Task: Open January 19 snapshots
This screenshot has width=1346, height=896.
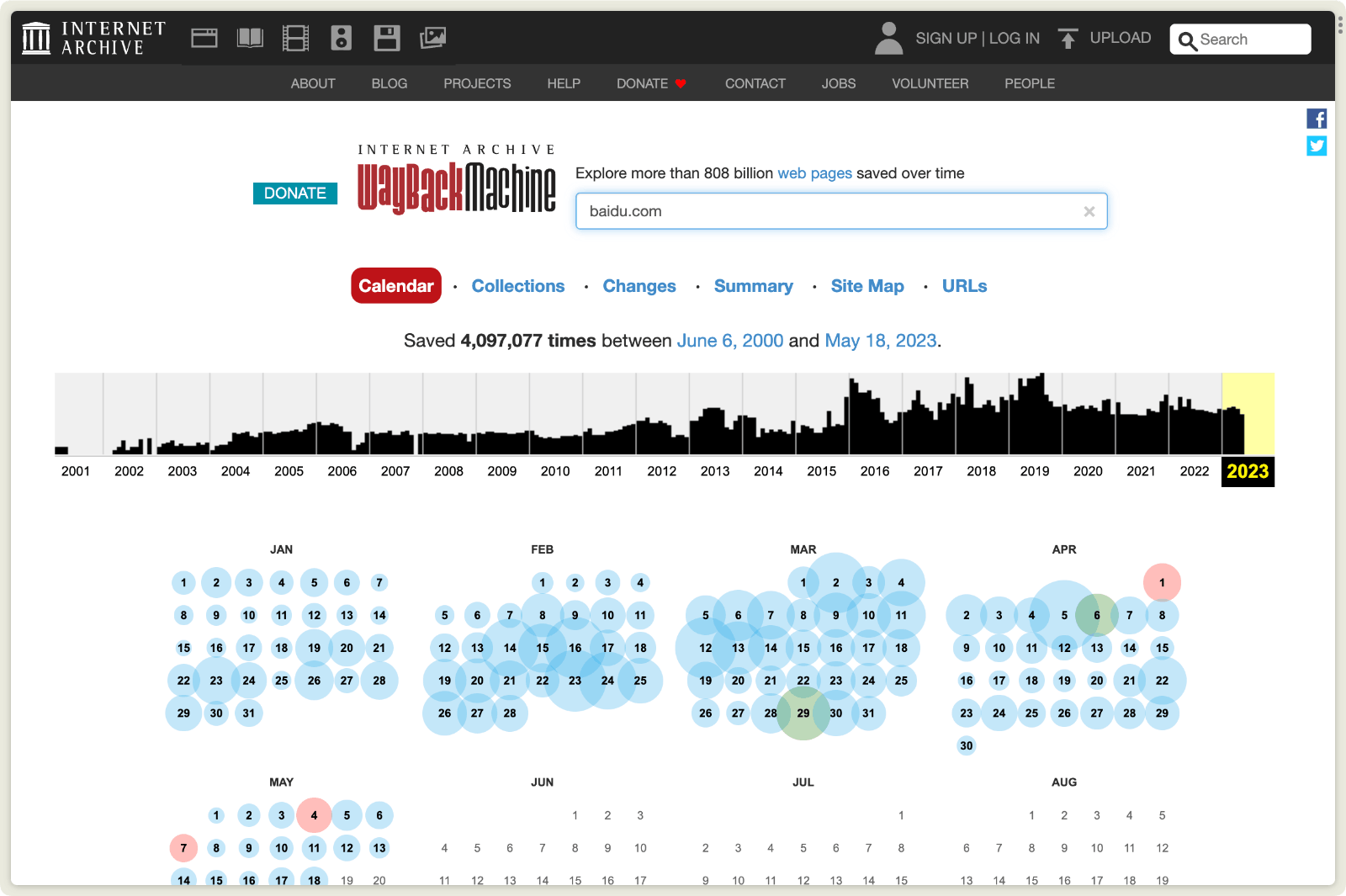Action: click(314, 648)
